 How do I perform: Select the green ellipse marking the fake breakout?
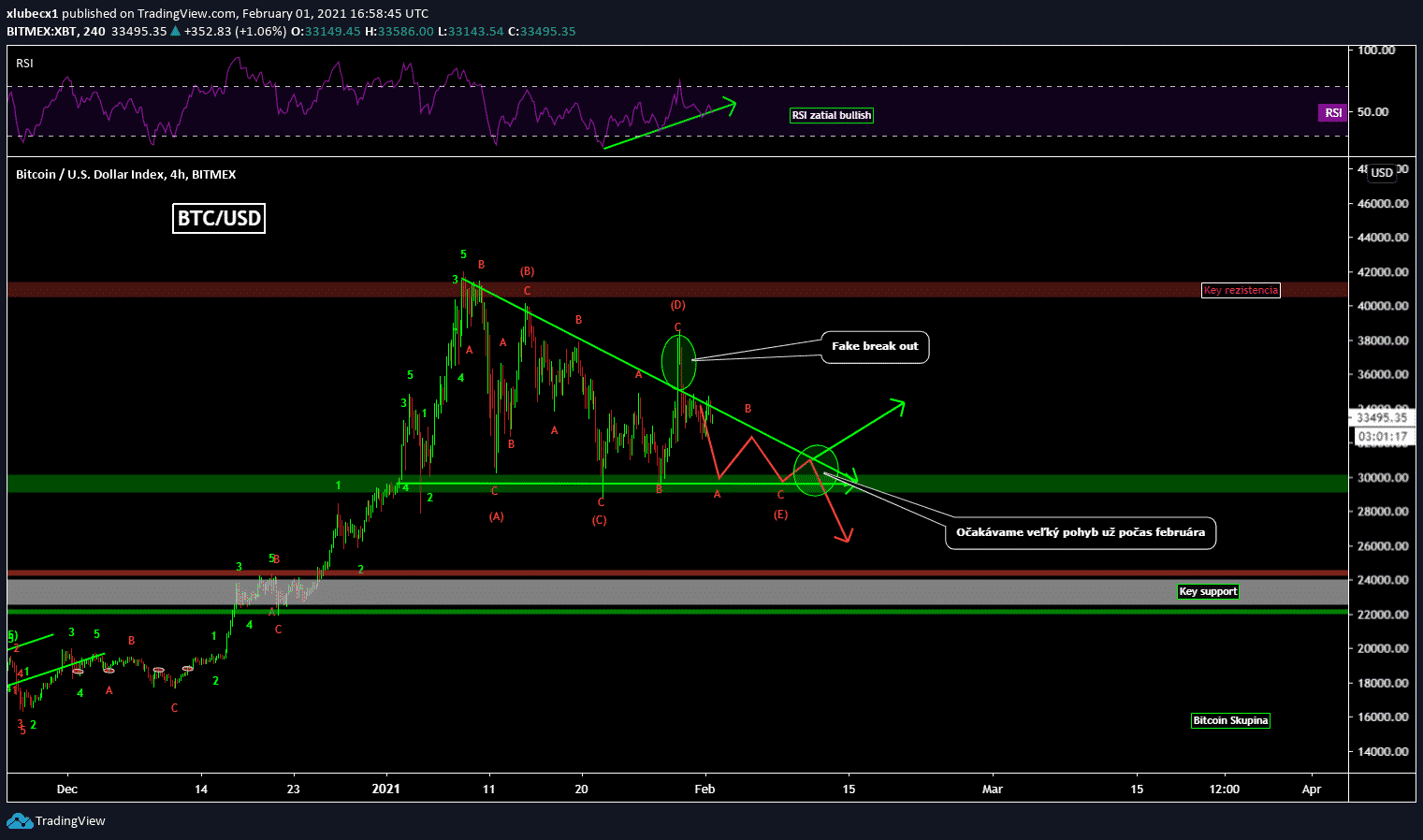click(678, 362)
